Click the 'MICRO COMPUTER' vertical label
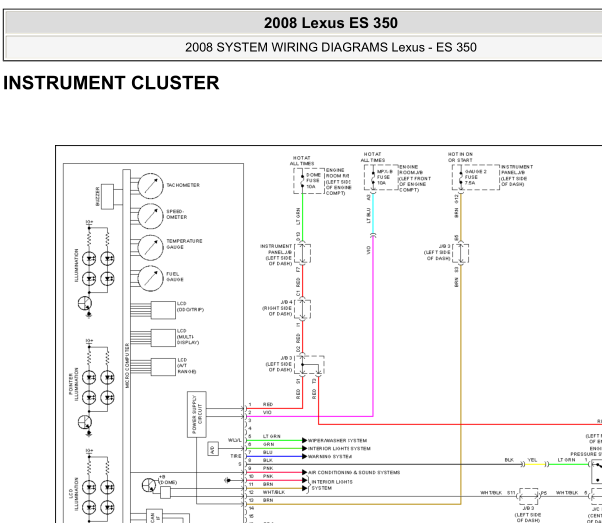 127,365
